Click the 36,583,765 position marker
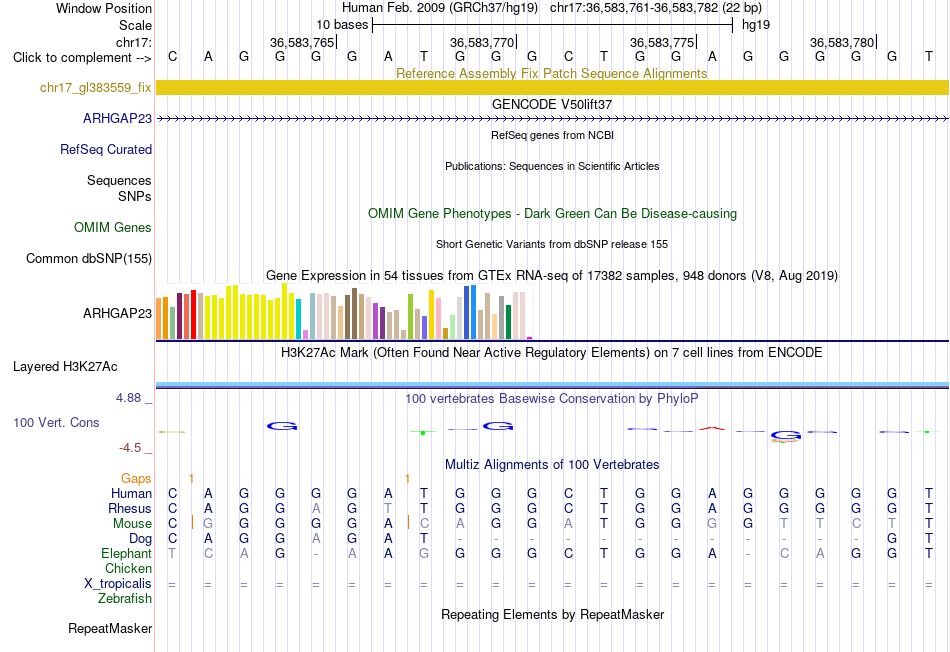 (x=303, y=42)
